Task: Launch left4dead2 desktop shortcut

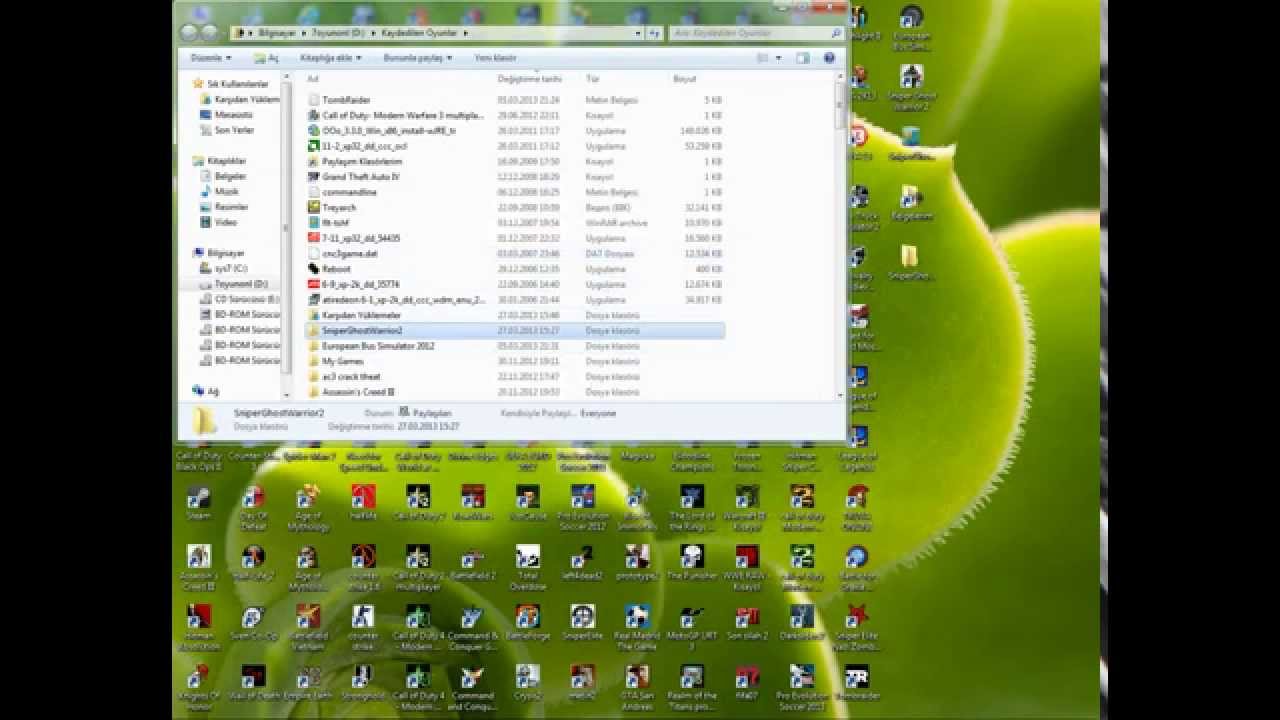Action: (x=582, y=563)
